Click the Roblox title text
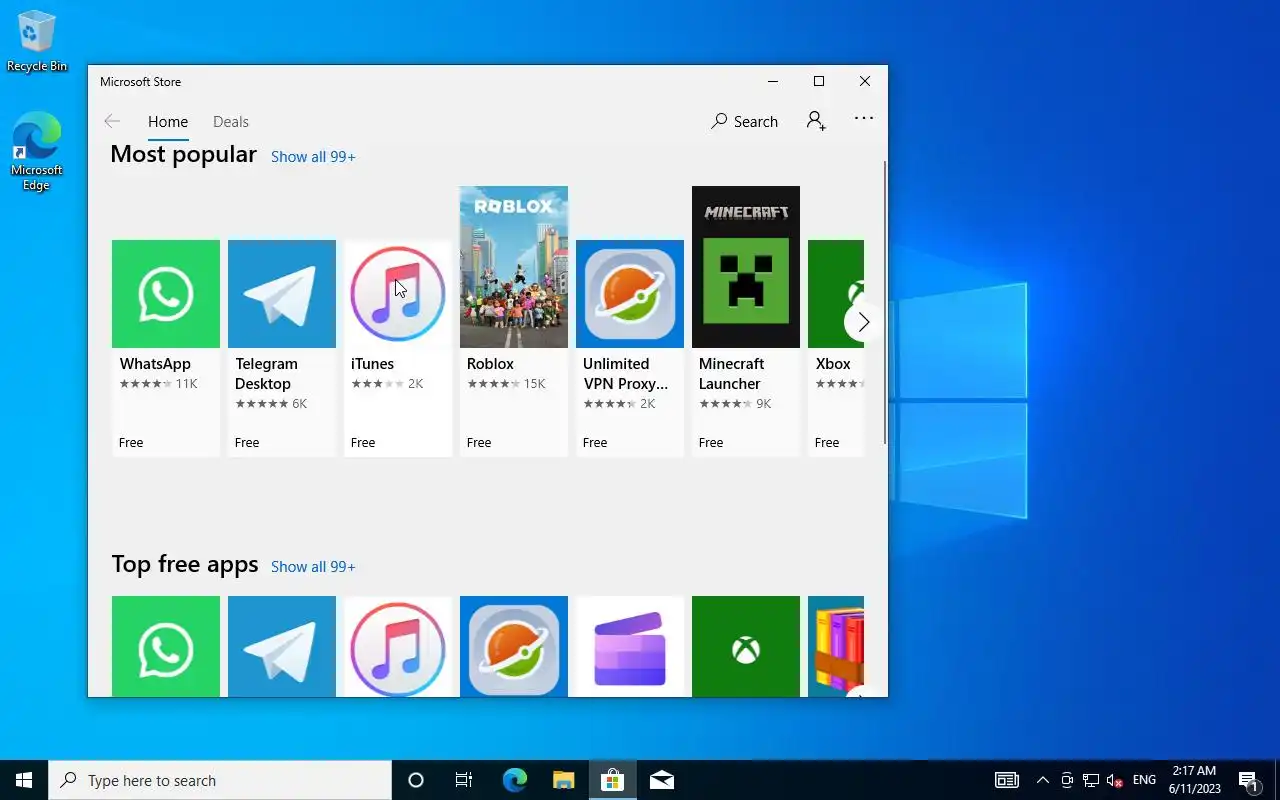The width and height of the screenshot is (1280, 800). coord(490,364)
